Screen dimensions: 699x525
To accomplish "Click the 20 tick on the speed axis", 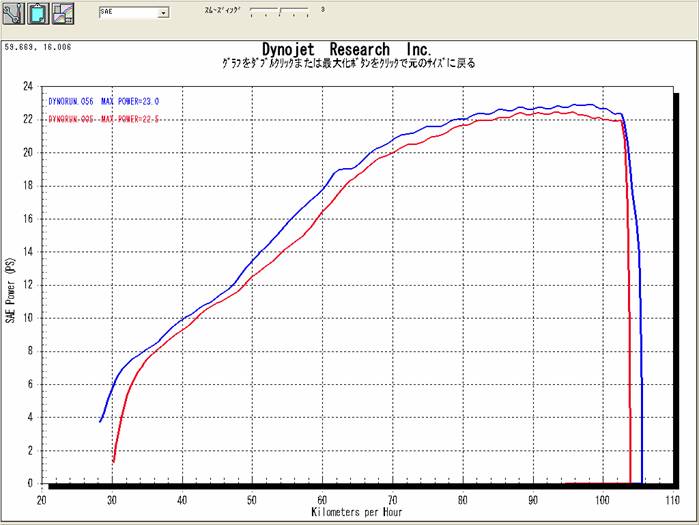I will (x=42, y=498).
